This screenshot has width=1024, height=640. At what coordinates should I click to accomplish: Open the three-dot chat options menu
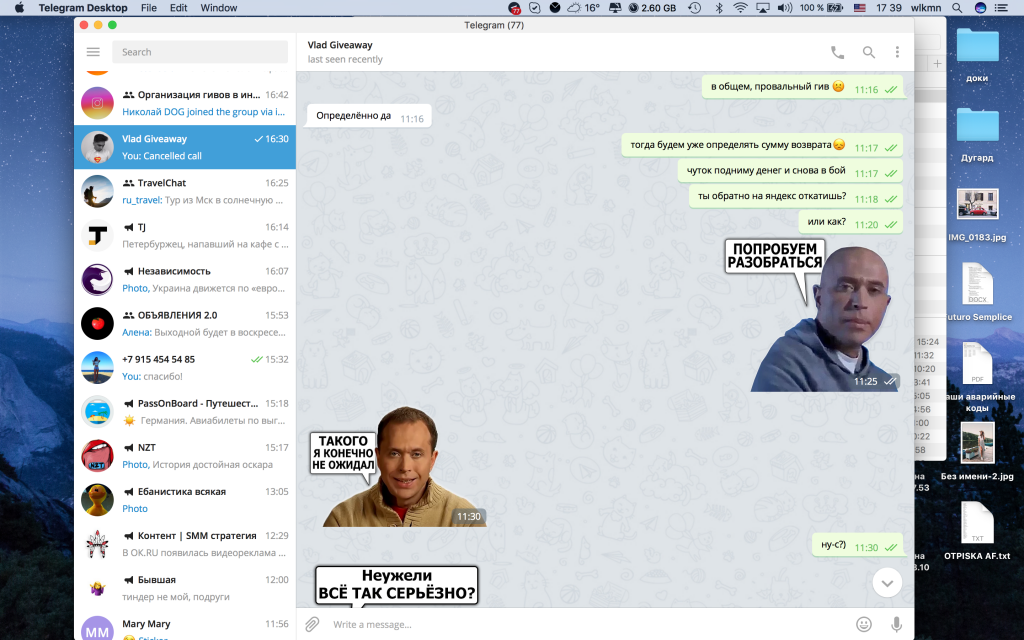[x=897, y=52]
